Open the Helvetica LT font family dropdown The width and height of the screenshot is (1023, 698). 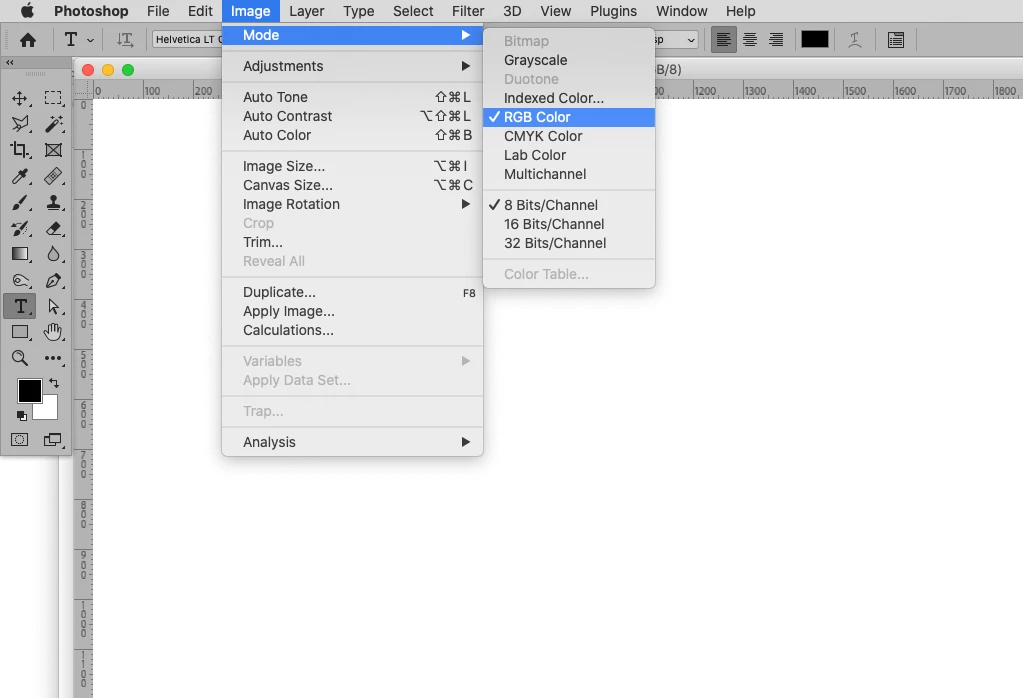click(x=187, y=40)
